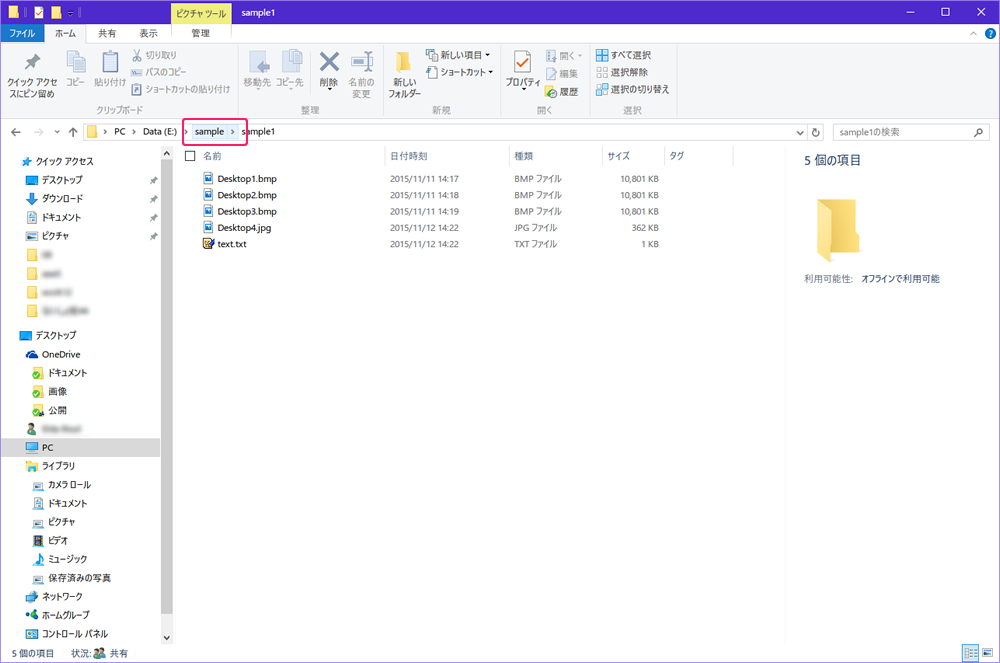The image size is (1000, 663).
Task: Open Network (ネットワーク) in sidebar
Action: coord(62,597)
